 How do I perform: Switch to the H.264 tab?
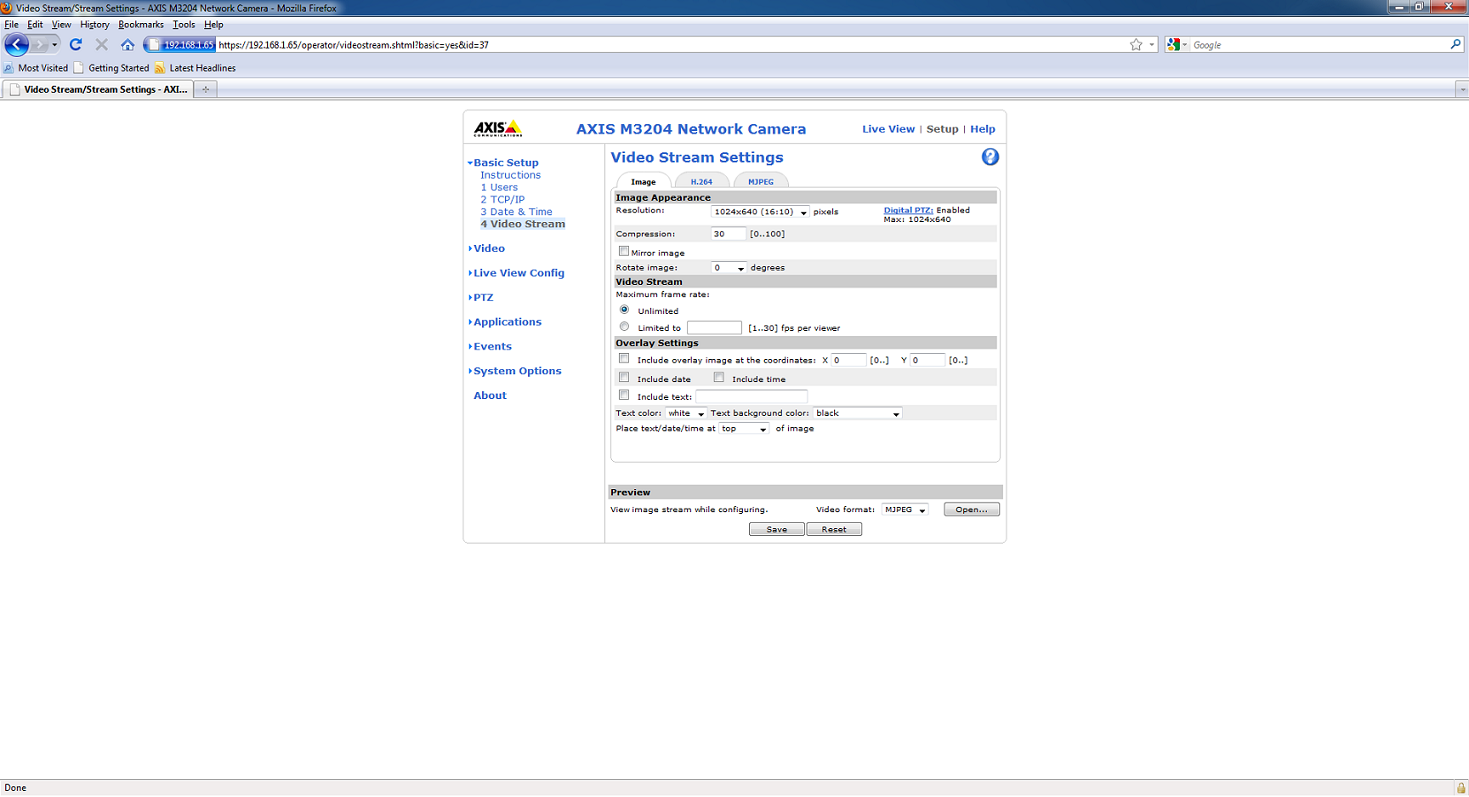[x=701, y=181]
